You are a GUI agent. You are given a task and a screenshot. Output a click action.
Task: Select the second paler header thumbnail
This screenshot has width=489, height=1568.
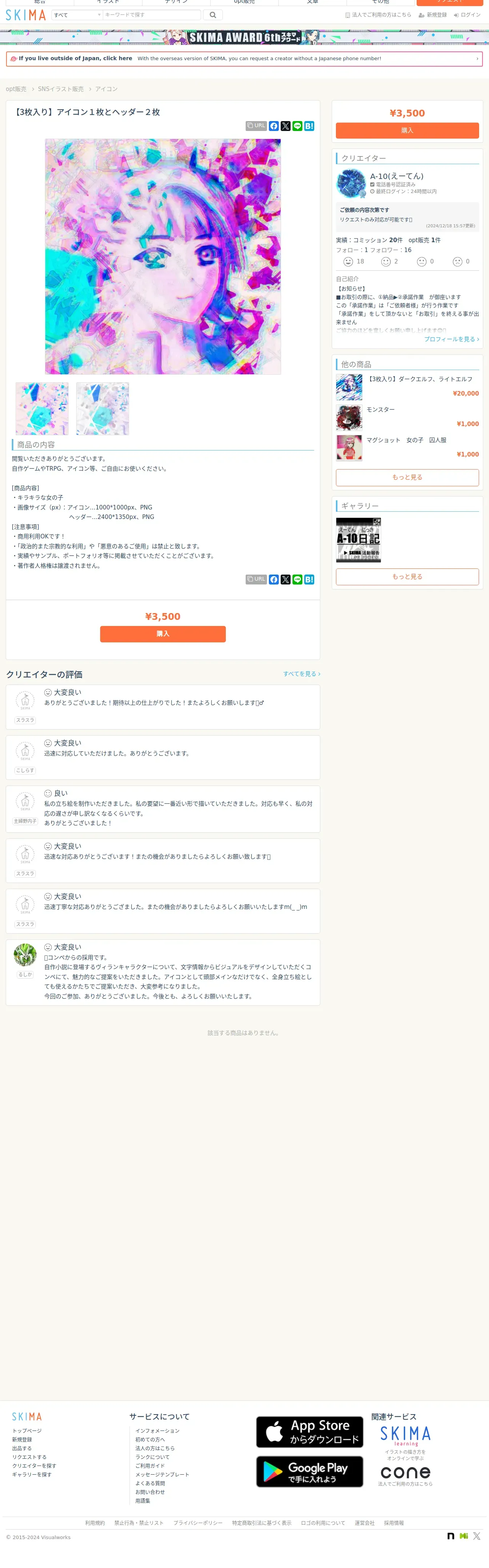[x=102, y=409]
